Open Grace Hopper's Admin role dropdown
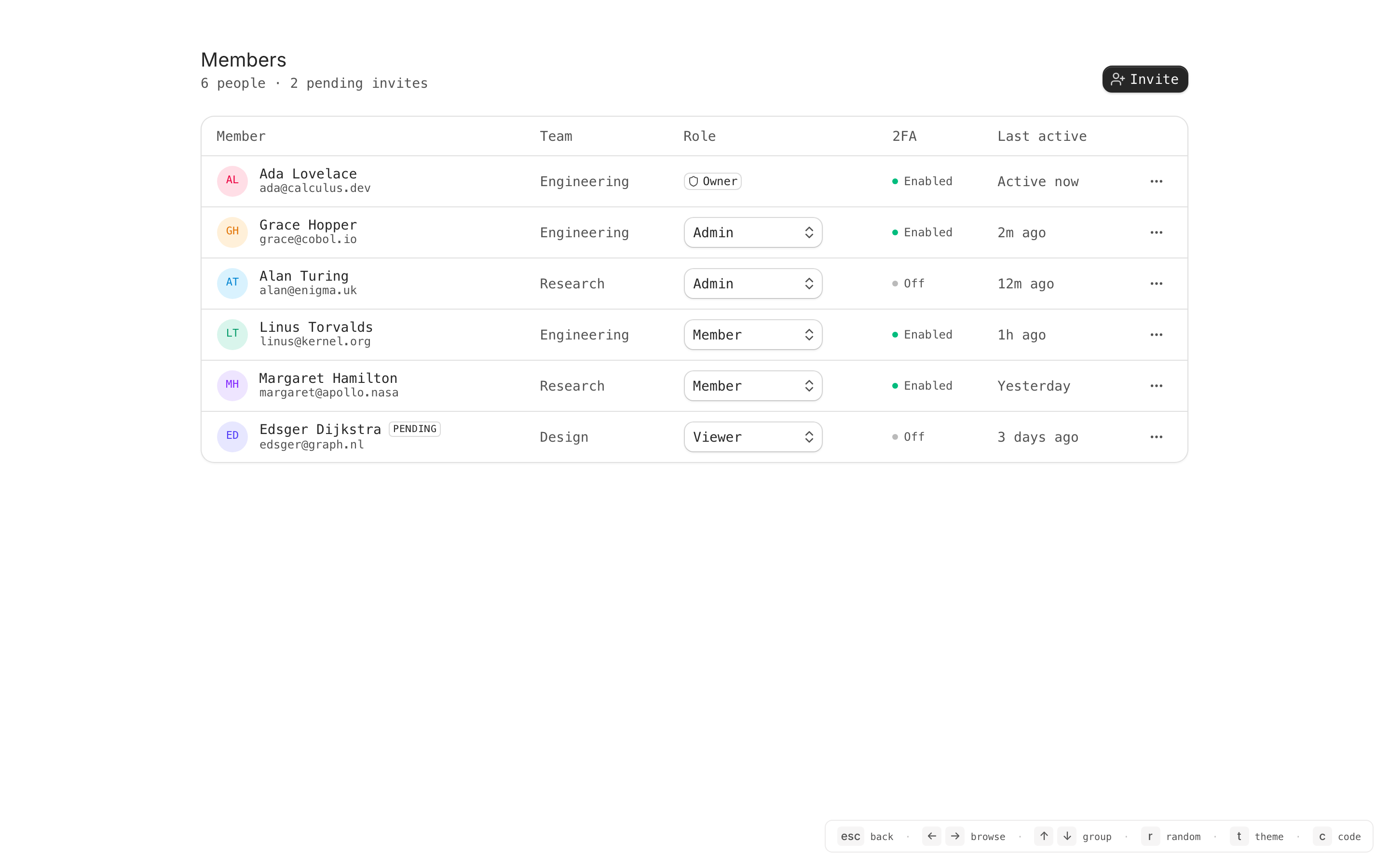Screen dimensions: 1389x868 (x=752, y=232)
